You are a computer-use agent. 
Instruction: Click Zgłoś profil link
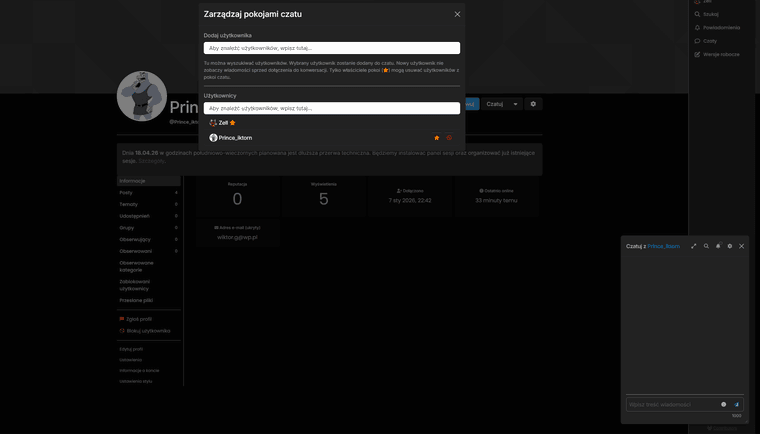pos(139,319)
